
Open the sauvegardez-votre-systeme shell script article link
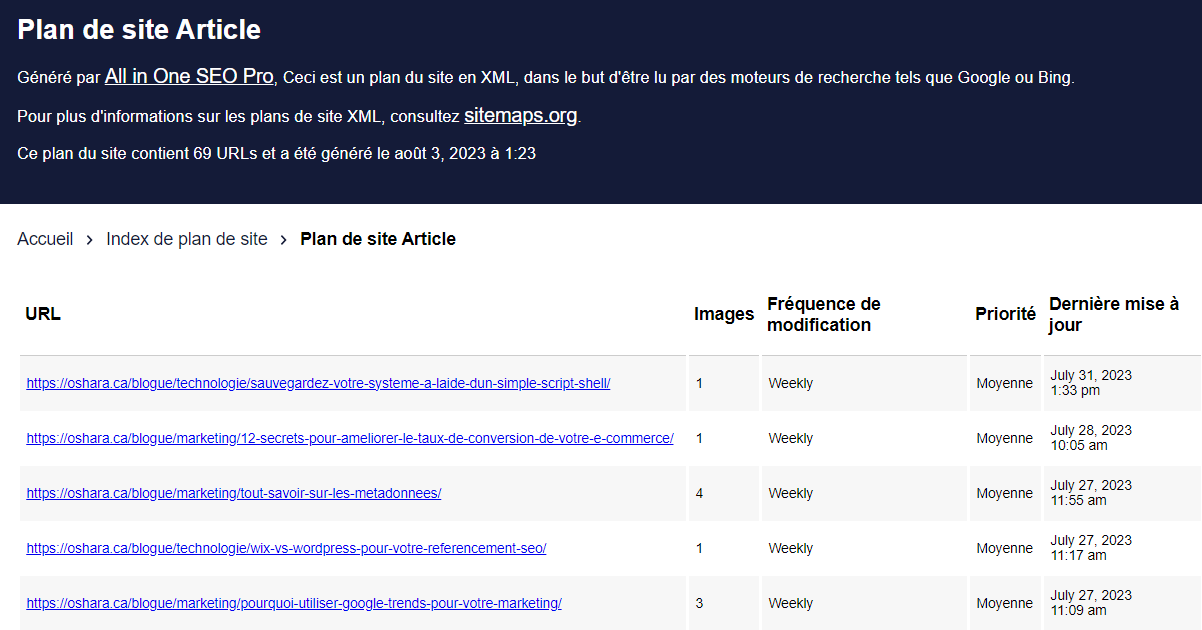pos(318,383)
